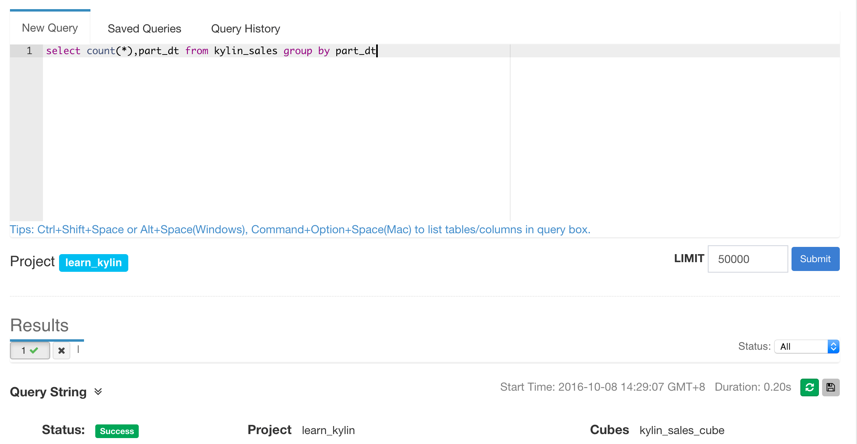Click inside the SQL query editor line
The height and width of the screenshot is (444, 857).
point(211,51)
